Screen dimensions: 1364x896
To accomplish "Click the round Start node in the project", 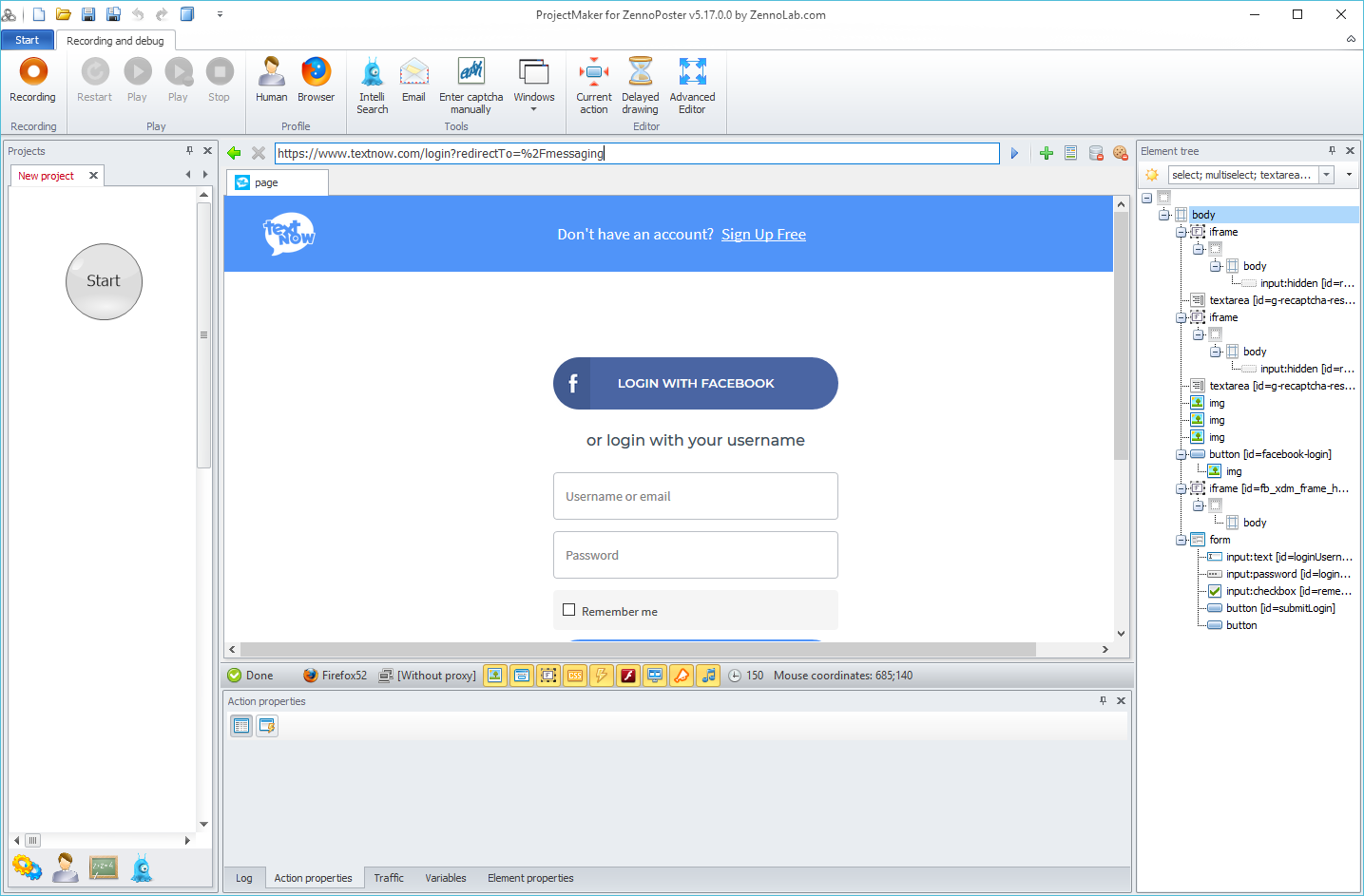I will [104, 281].
